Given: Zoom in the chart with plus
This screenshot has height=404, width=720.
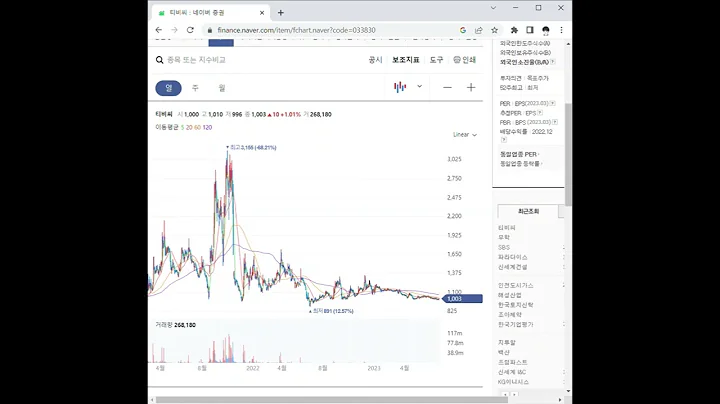Looking at the screenshot, I should (x=471, y=87).
